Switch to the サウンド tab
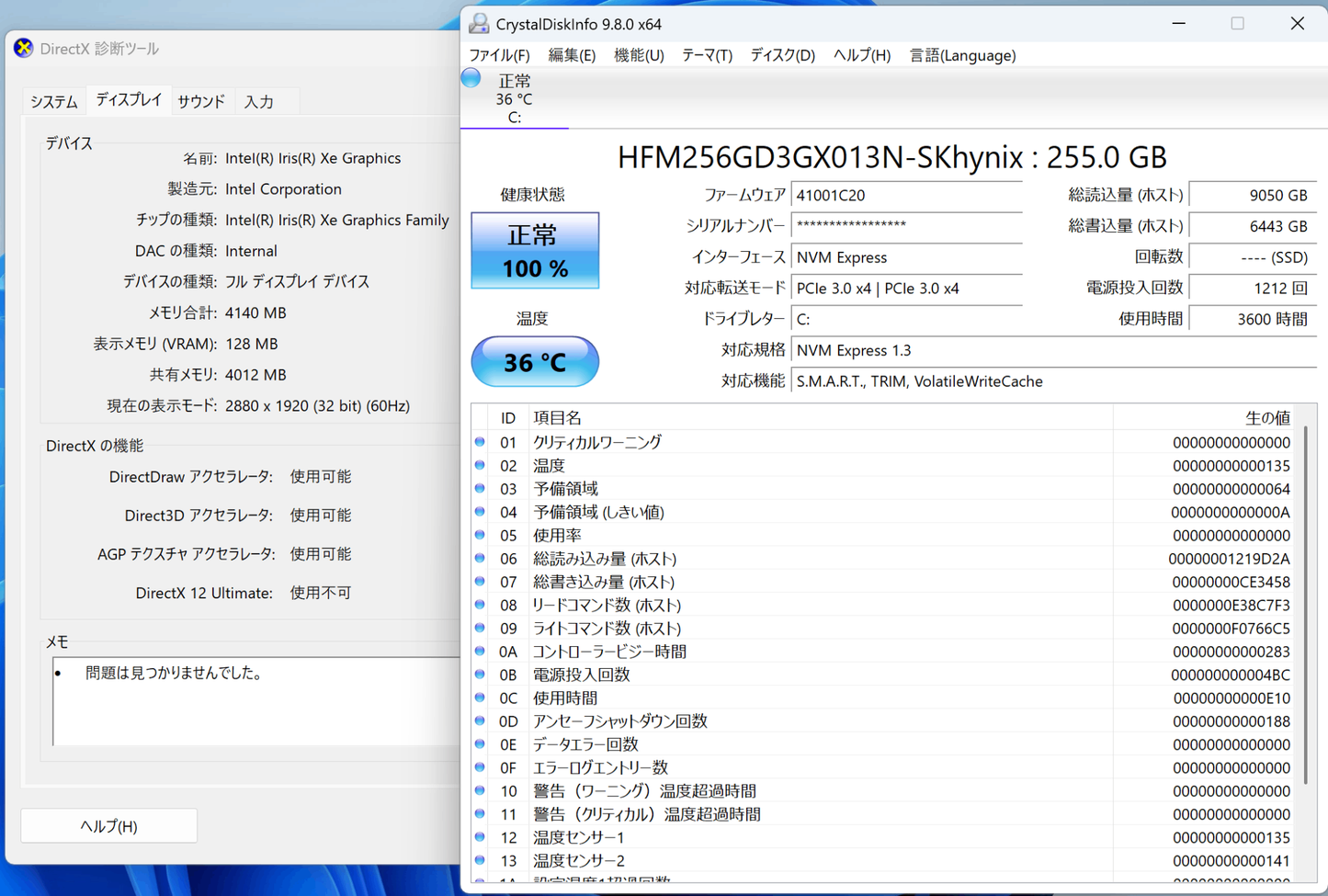The width and height of the screenshot is (1328, 896). click(201, 101)
